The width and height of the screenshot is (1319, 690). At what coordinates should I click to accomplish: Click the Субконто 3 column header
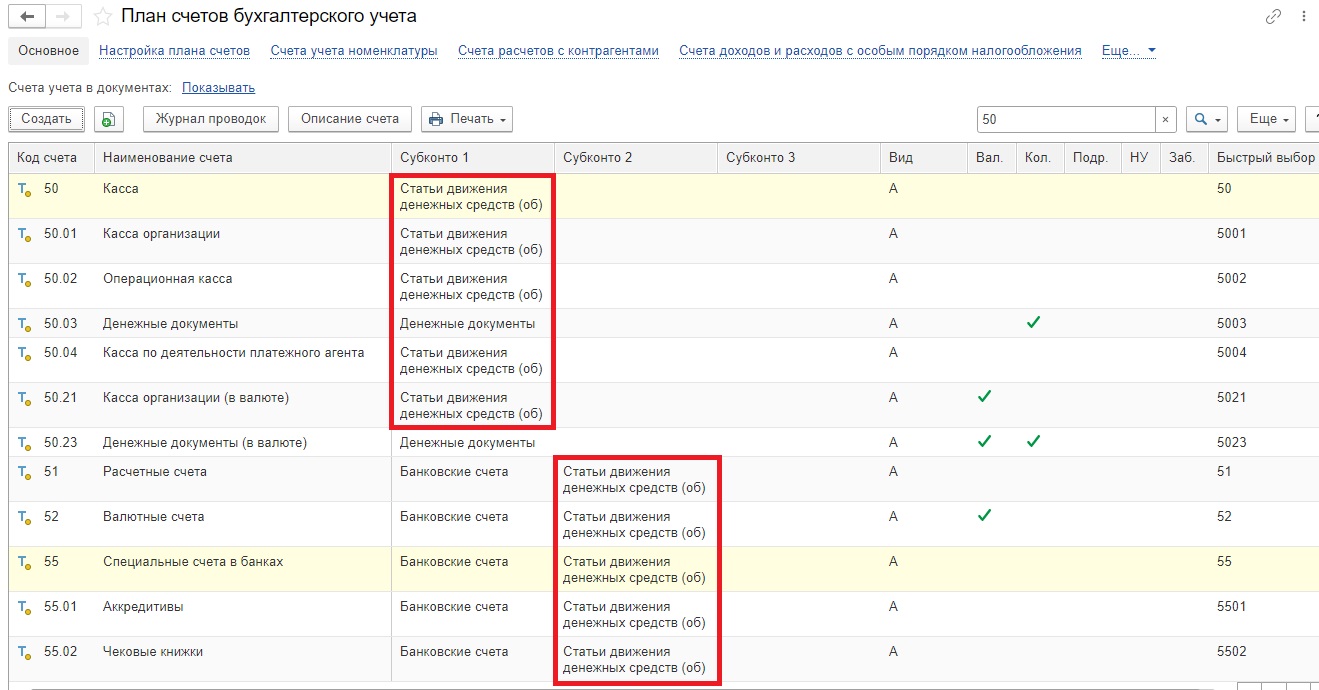pyautogui.click(x=799, y=158)
